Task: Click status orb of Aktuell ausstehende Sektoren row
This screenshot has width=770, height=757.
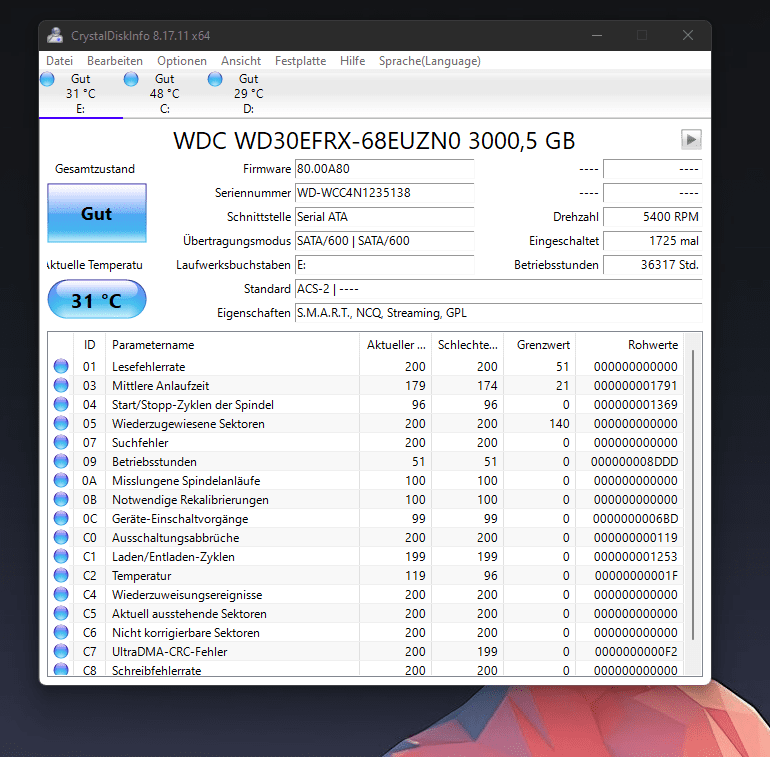Action: (61, 613)
